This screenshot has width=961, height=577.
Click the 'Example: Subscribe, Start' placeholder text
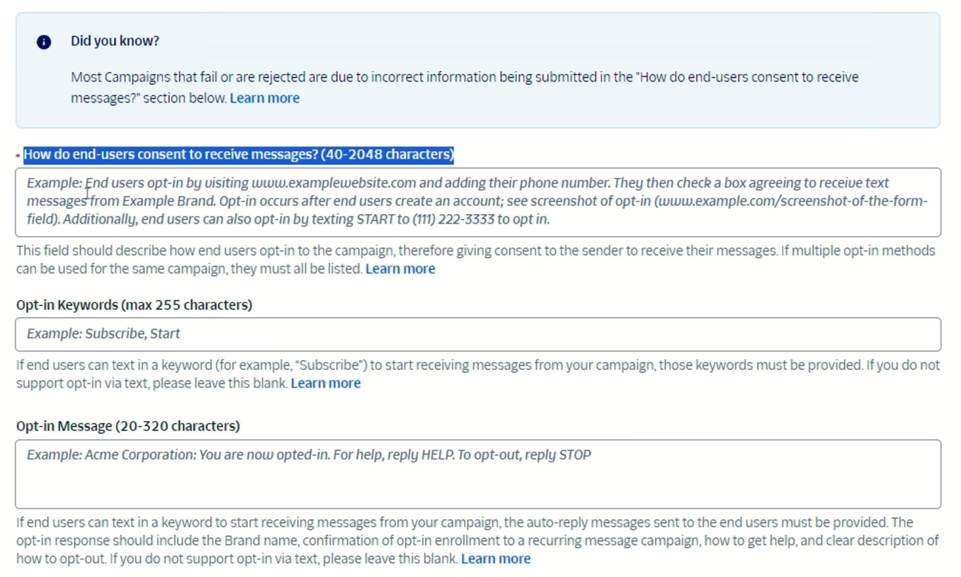(x=104, y=334)
